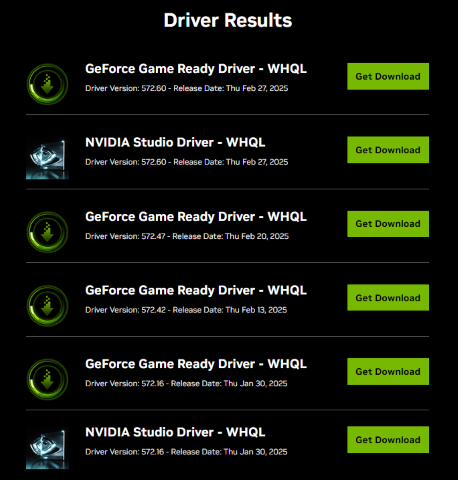Get Download for Game Ready Driver 572.47

coord(388,224)
